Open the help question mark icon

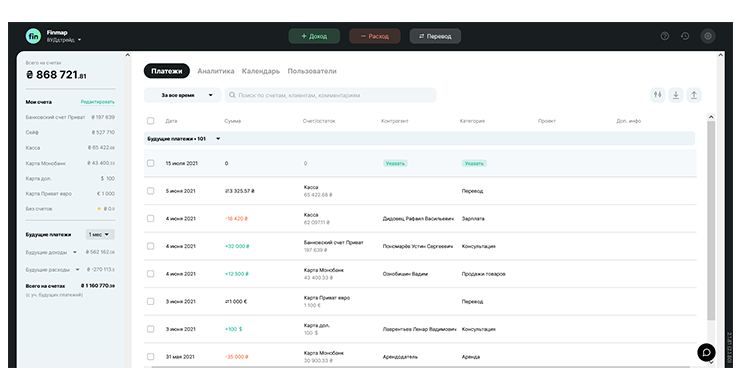point(664,36)
